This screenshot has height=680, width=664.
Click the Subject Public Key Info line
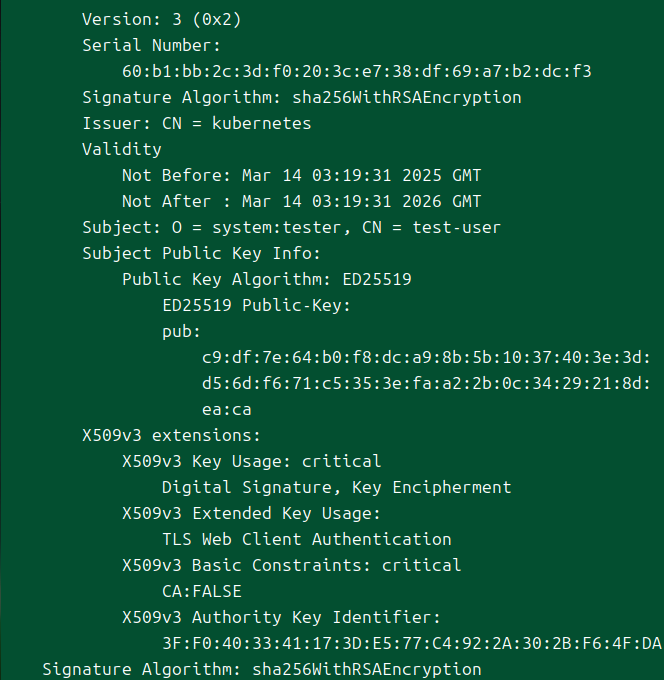coord(202,253)
